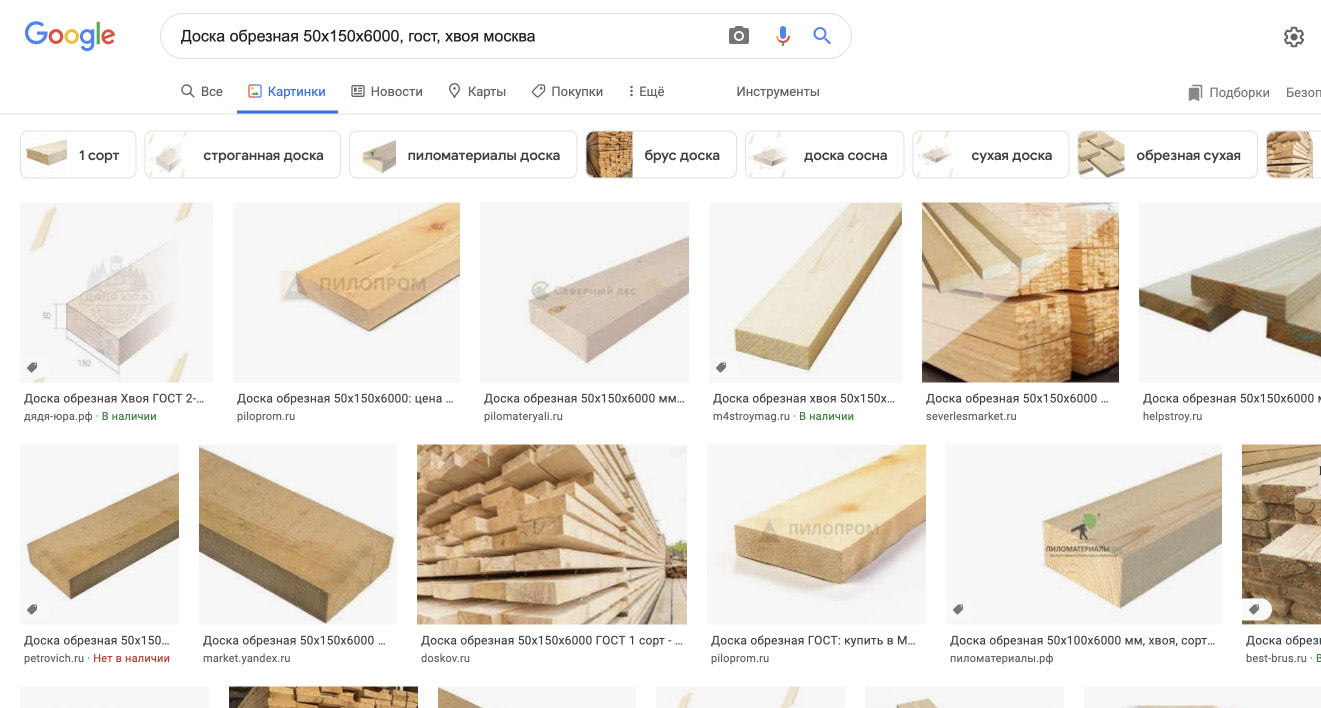This screenshot has height=708, width=1321.
Task: Open the Покупки tab
Action: 567,90
